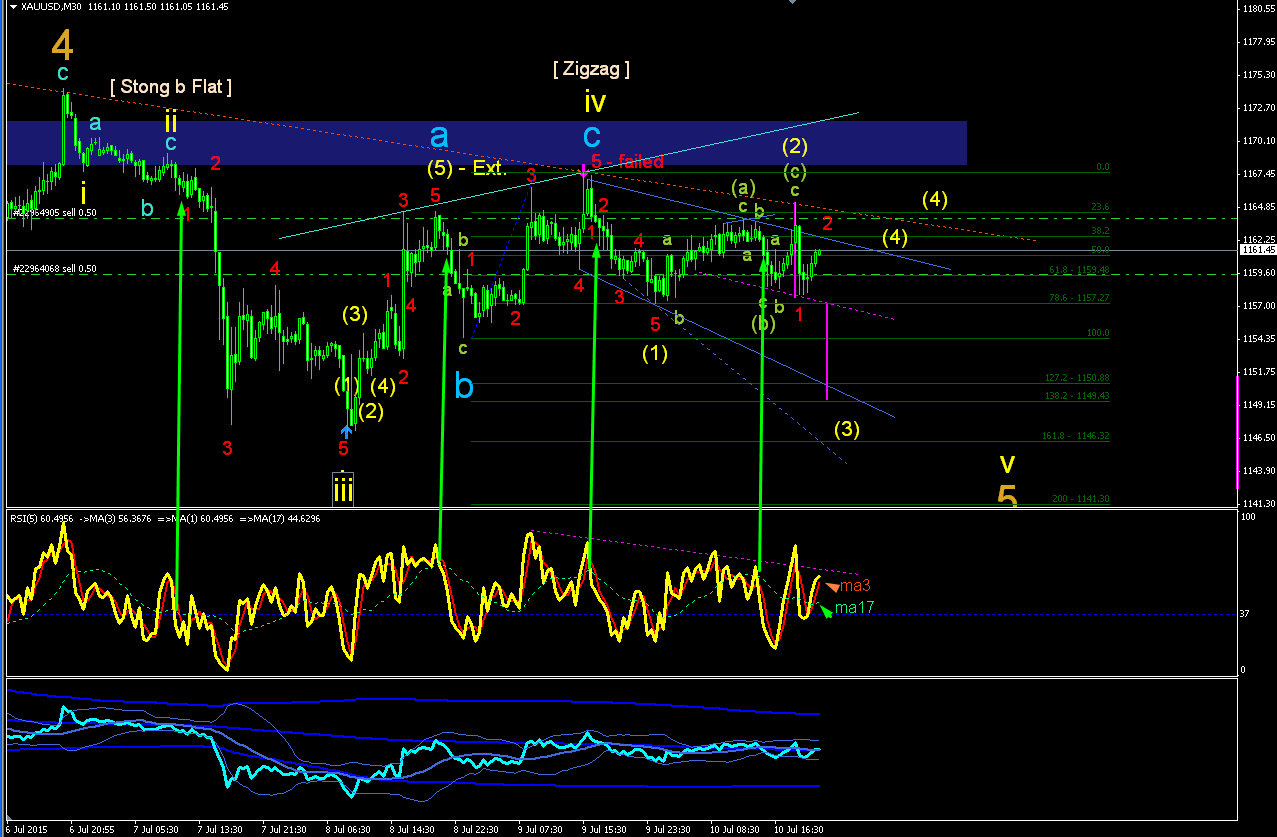Image resolution: width=1277 pixels, height=837 pixels.
Task: Select the blue up arrow above iii label
Action: pos(345,431)
